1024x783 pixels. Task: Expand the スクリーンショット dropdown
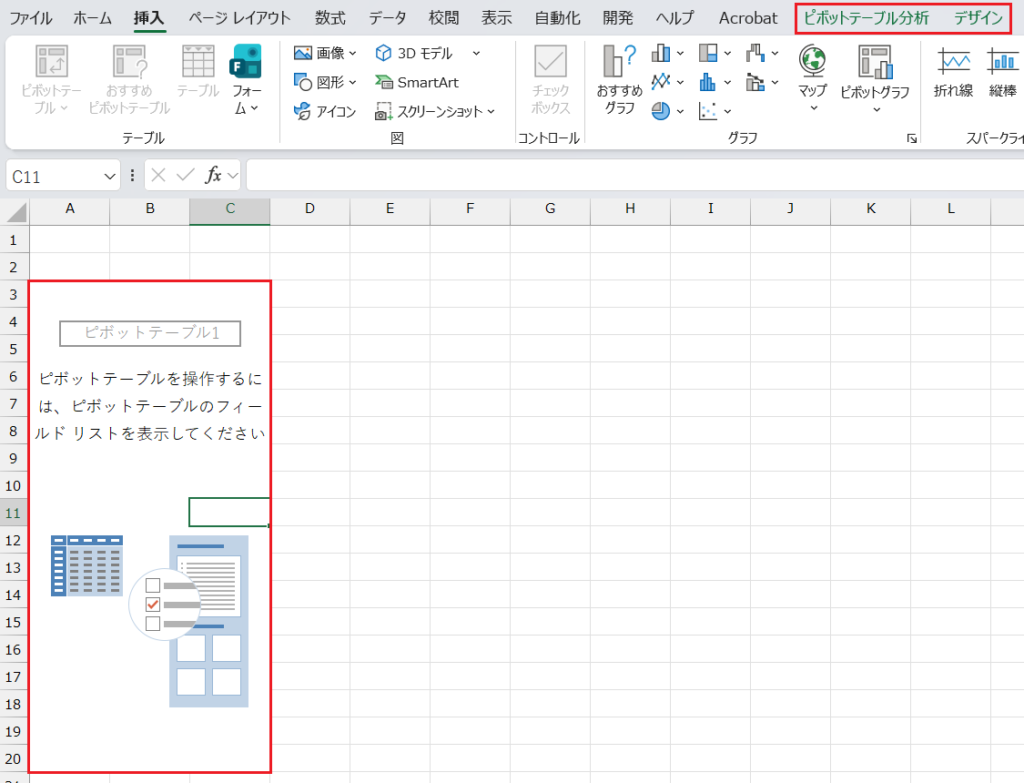pyautogui.click(x=491, y=111)
